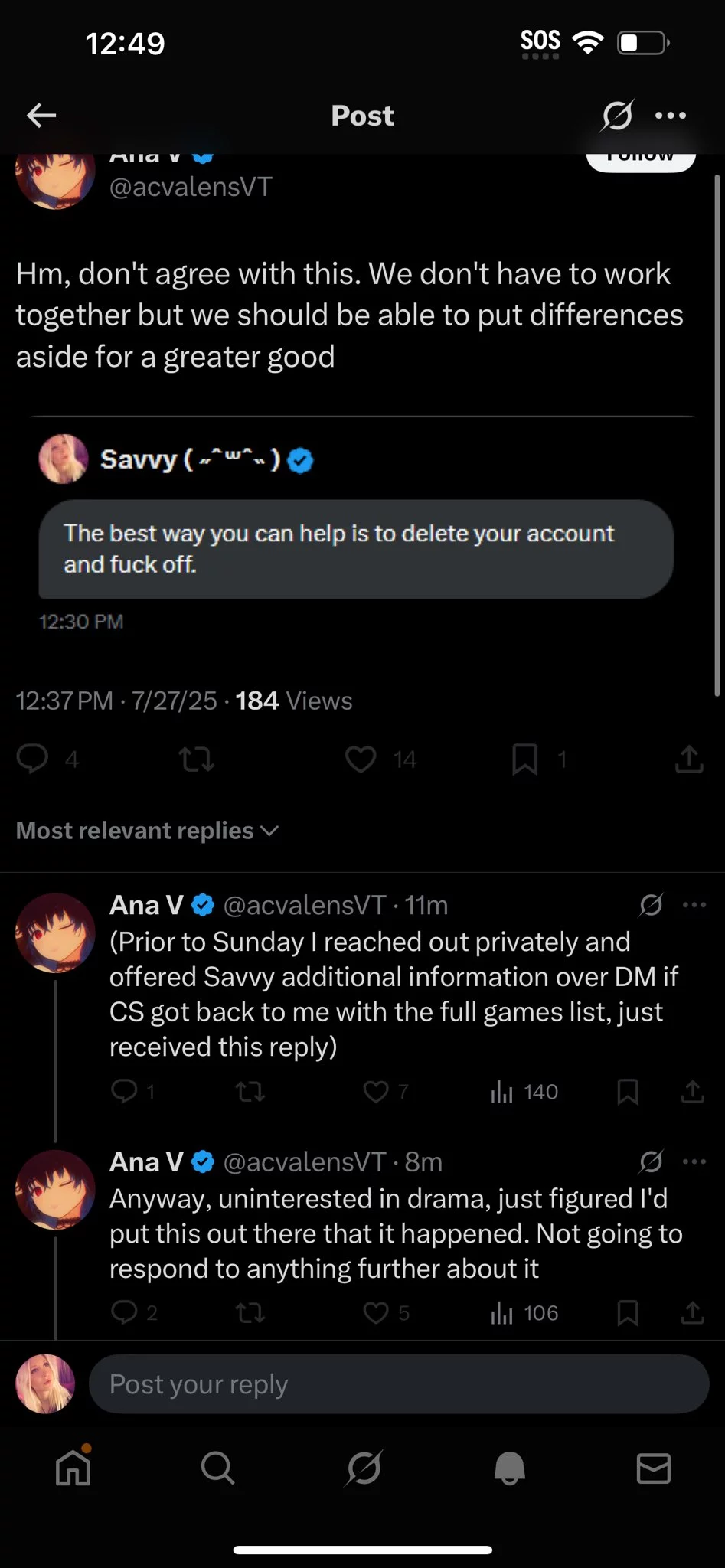Image resolution: width=725 pixels, height=1568 pixels.
Task: Tap the Post your reply field
Action: 398,1384
